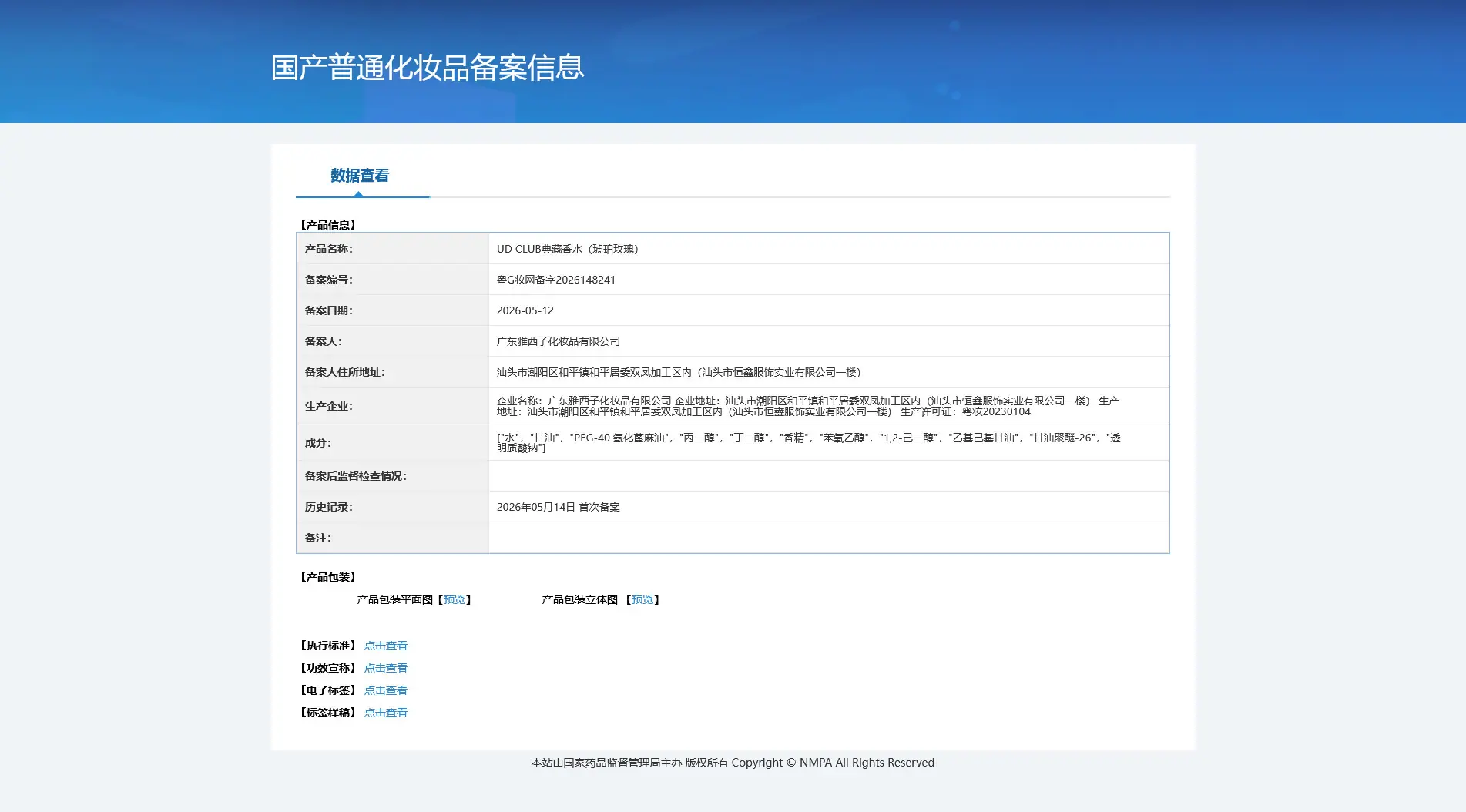Open 点击查看 link for 功效宣称

coord(386,668)
